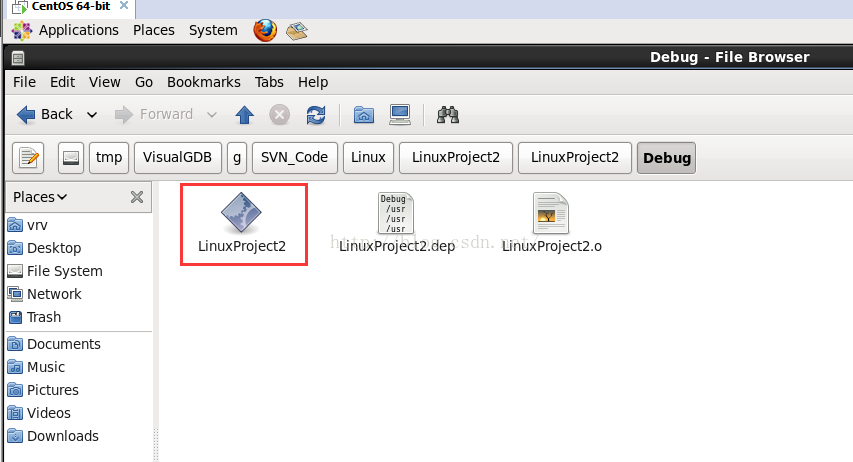
Task: Open Network in the Places sidebar
Action: (x=45, y=294)
